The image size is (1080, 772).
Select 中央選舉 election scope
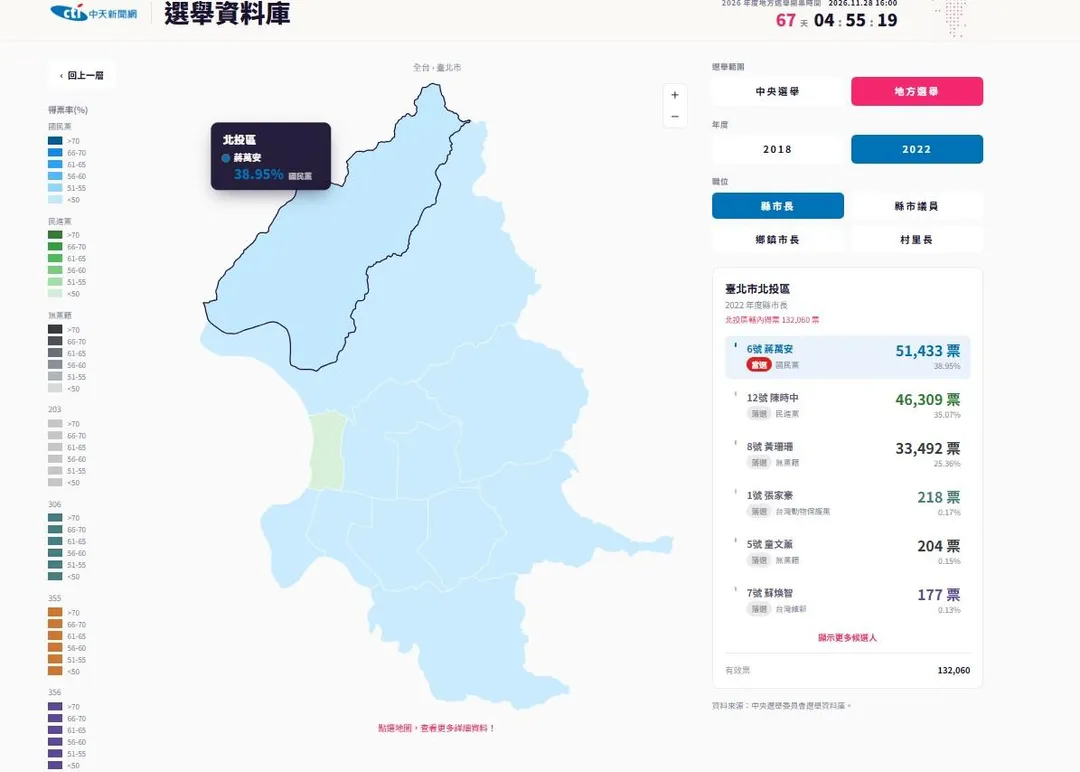[x=778, y=92]
